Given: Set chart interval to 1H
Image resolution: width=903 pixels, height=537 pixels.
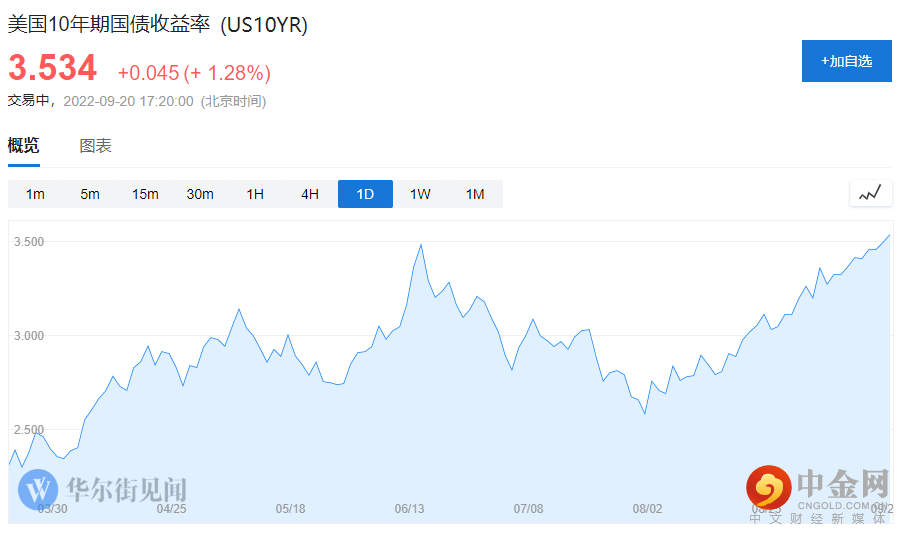Looking at the screenshot, I should pyautogui.click(x=255, y=194).
